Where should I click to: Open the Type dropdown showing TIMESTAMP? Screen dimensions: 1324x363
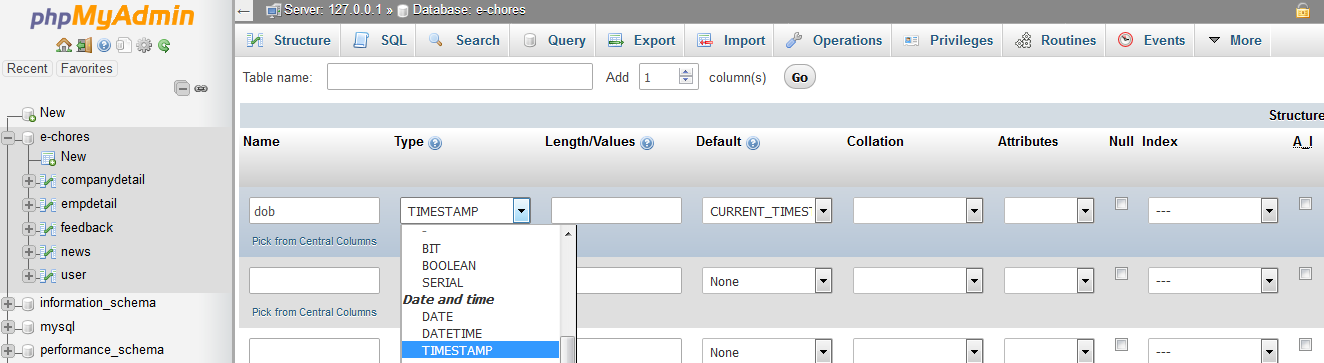pyautogui.click(x=465, y=211)
